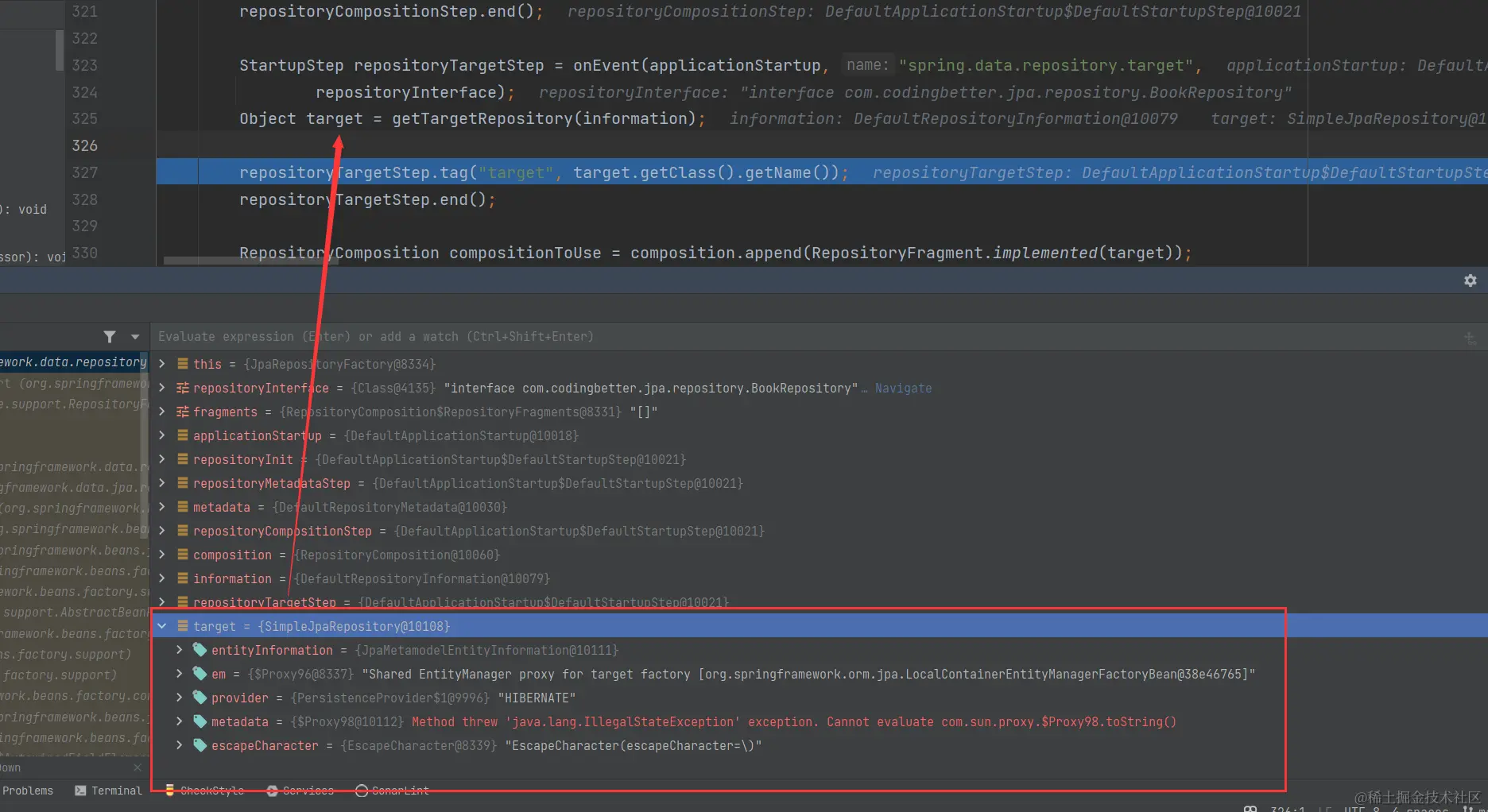Click the evaluate expression input field
This screenshot has width=1488, height=812.
point(803,337)
